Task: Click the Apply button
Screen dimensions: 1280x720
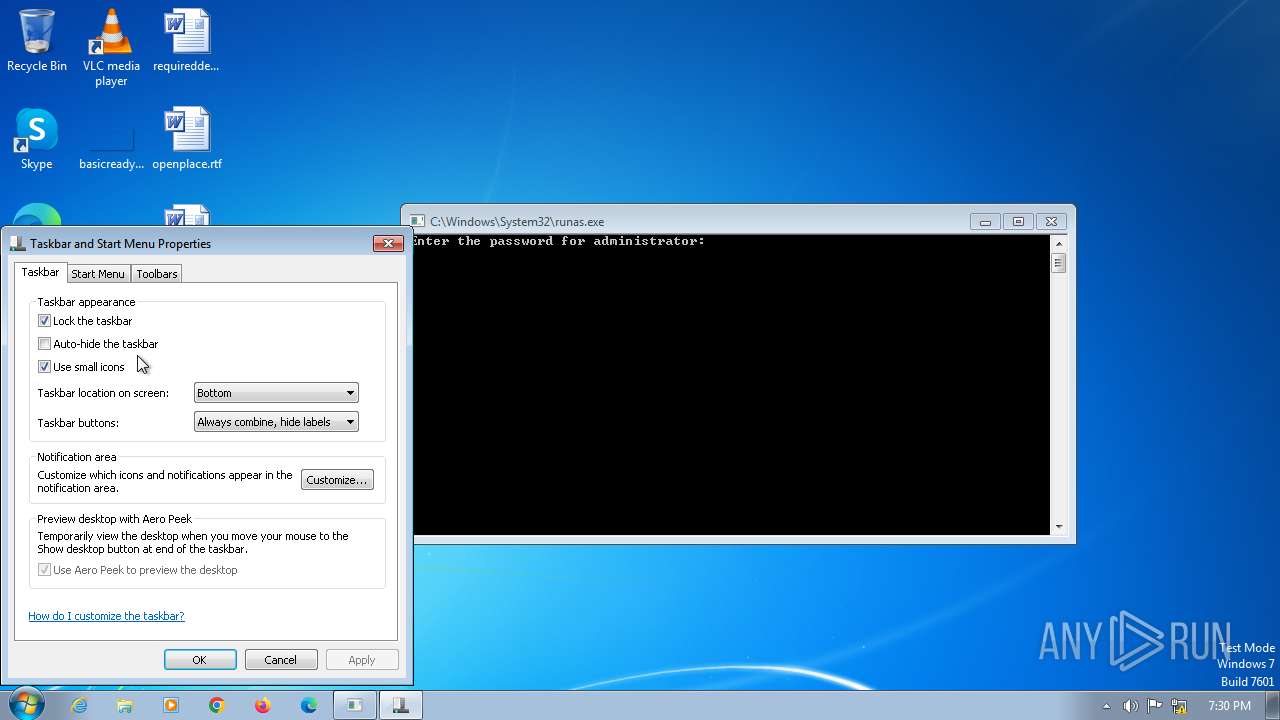Action: 362,660
